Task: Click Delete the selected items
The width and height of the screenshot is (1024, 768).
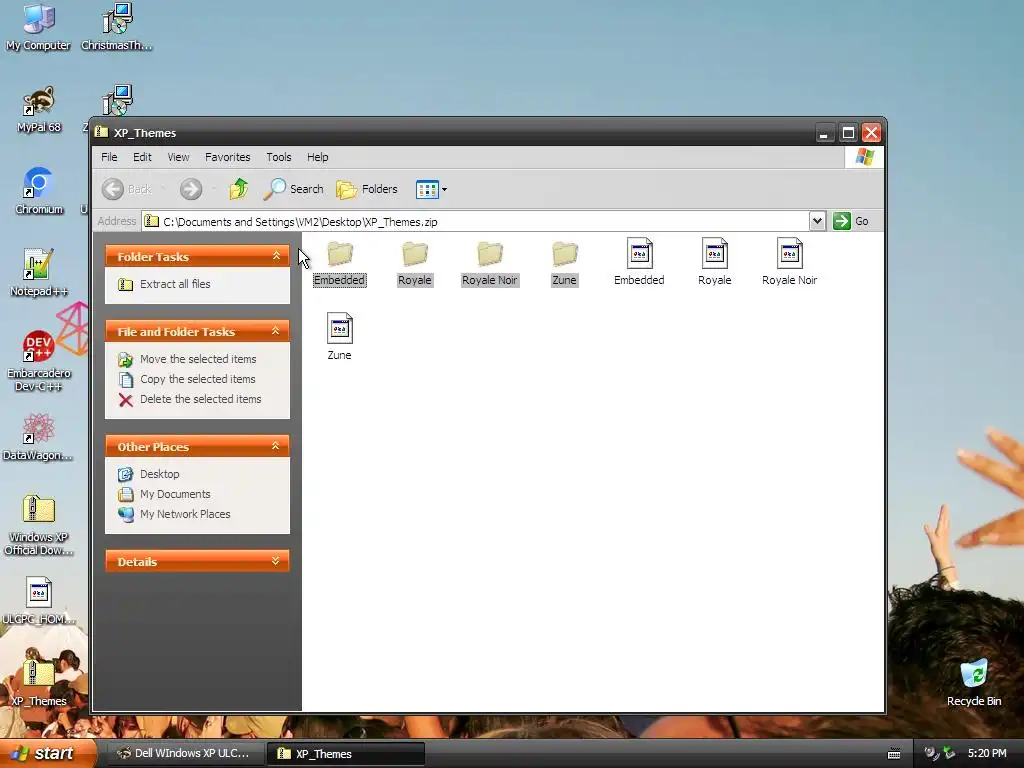Action: point(200,399)
